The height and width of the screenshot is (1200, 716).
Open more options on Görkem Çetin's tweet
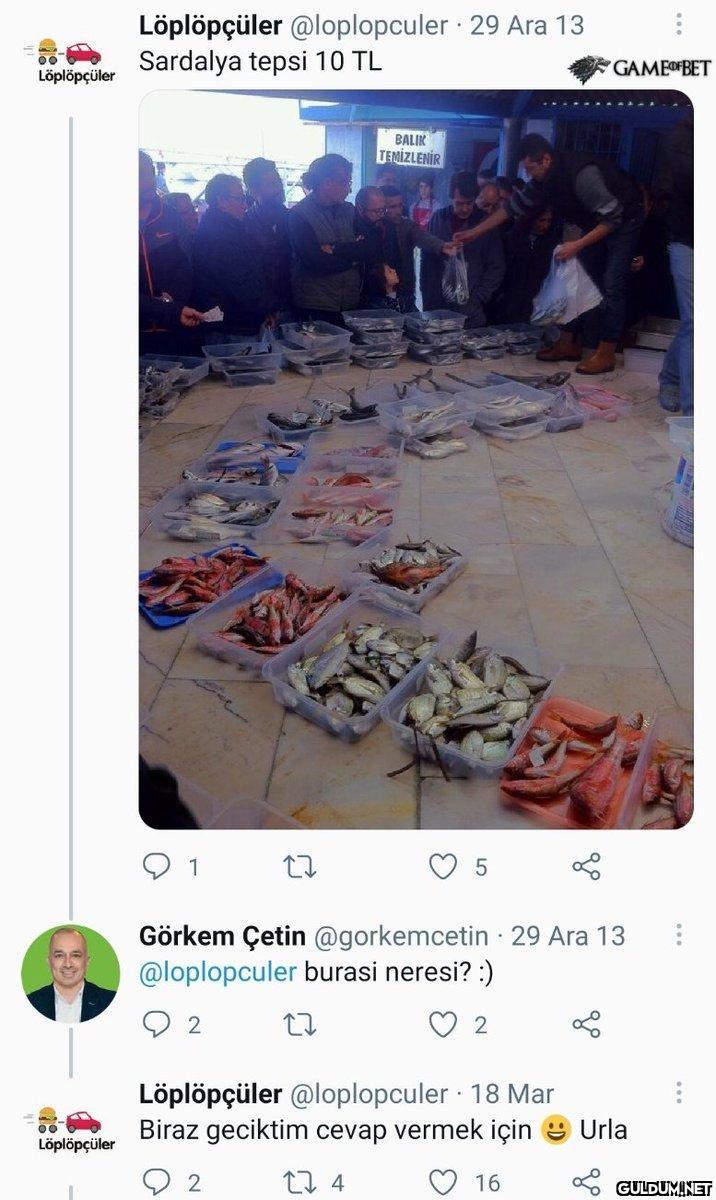click(679, 935)
